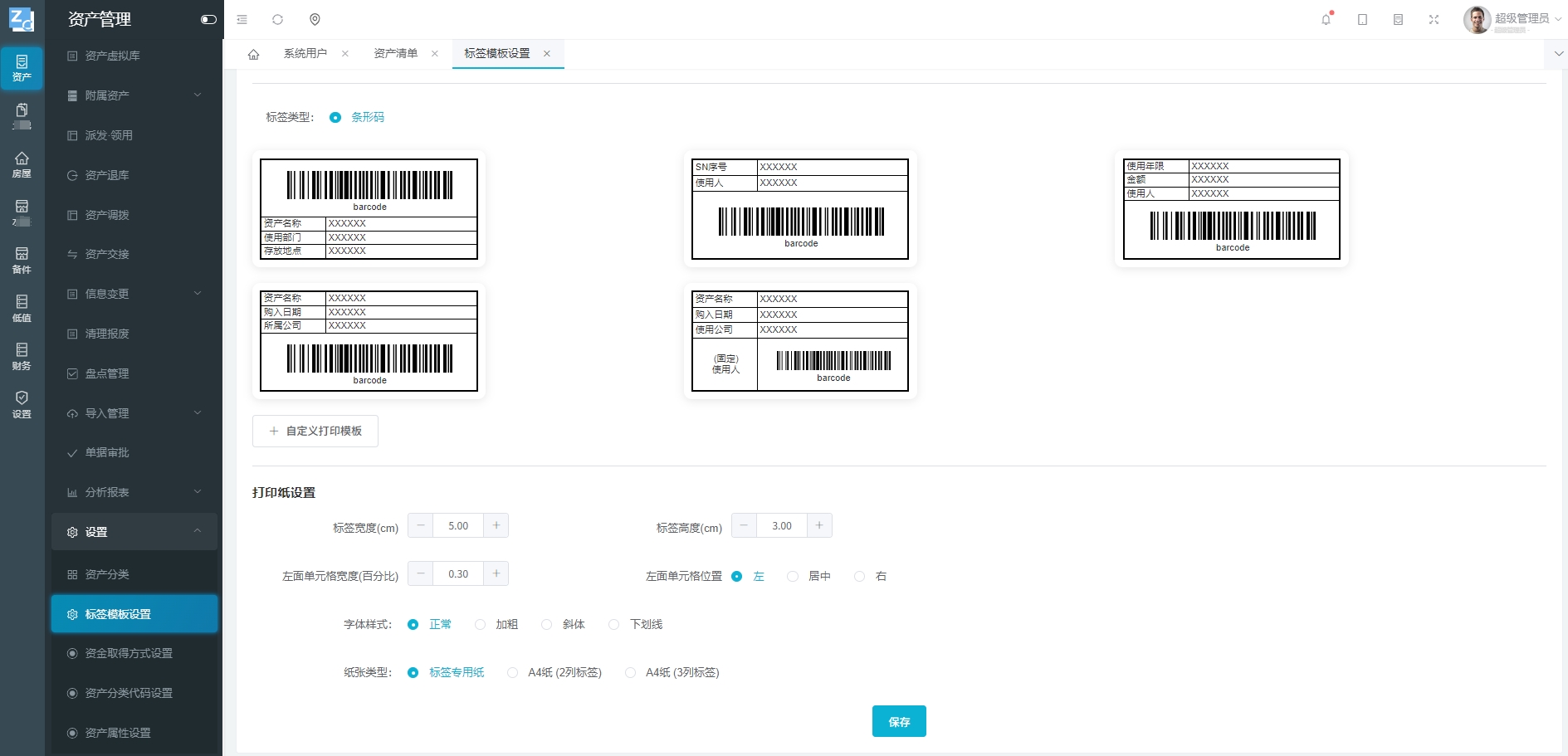Select A4纸 (3列标签) paper type

click(x=631, y=673)
